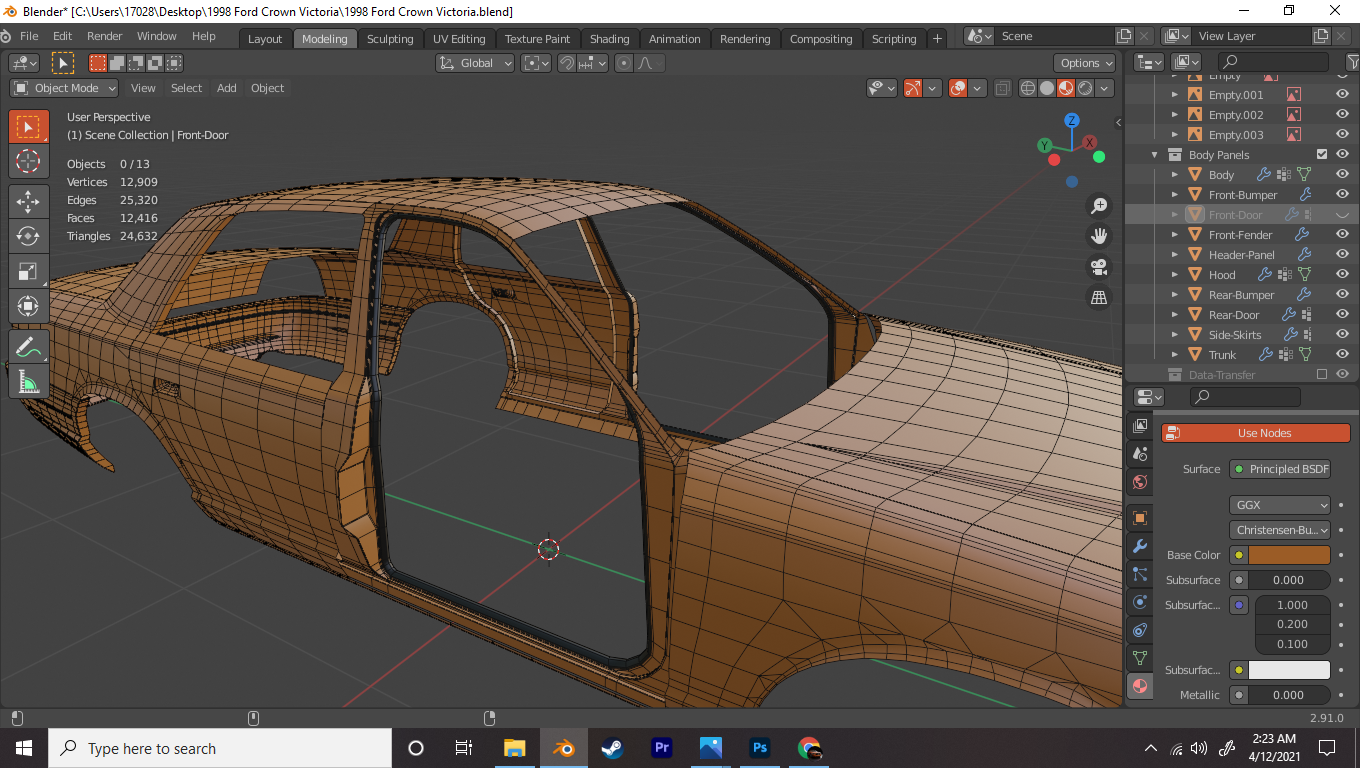The width and height of the screenshot is (1360, 768).
Task: Open the Add menu in viewport header
Action: (x=227, y=88)
